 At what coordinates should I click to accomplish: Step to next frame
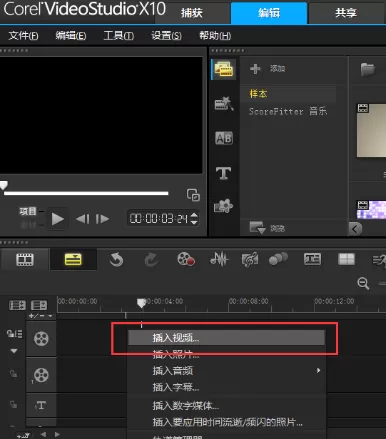[102, 219]
